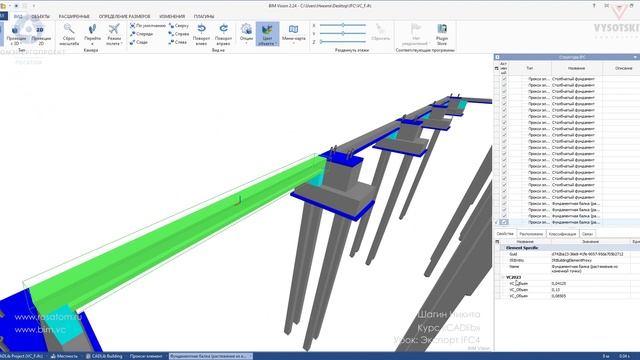The width and height of the screenshot is (640, 360).
Task: Click Местность breadcrumb in status bar
Action: tap(64, 356)
